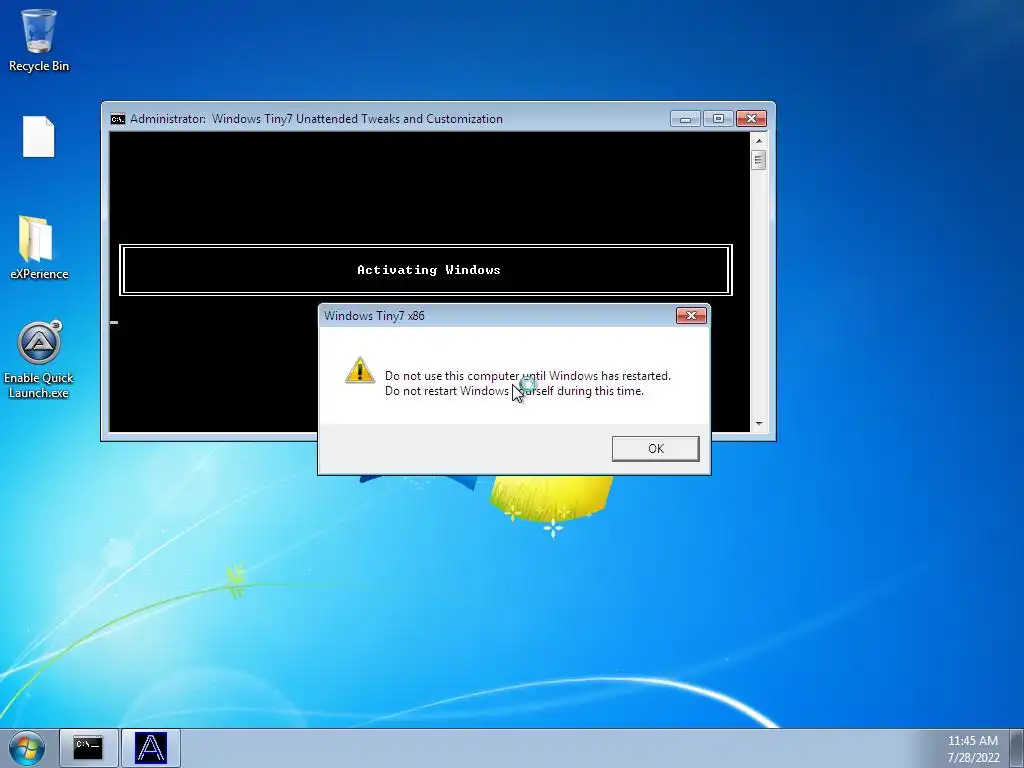Minimize the Administrator command prompt window
This screenshot has width=1024, height=768.
(x=685, y=119)
